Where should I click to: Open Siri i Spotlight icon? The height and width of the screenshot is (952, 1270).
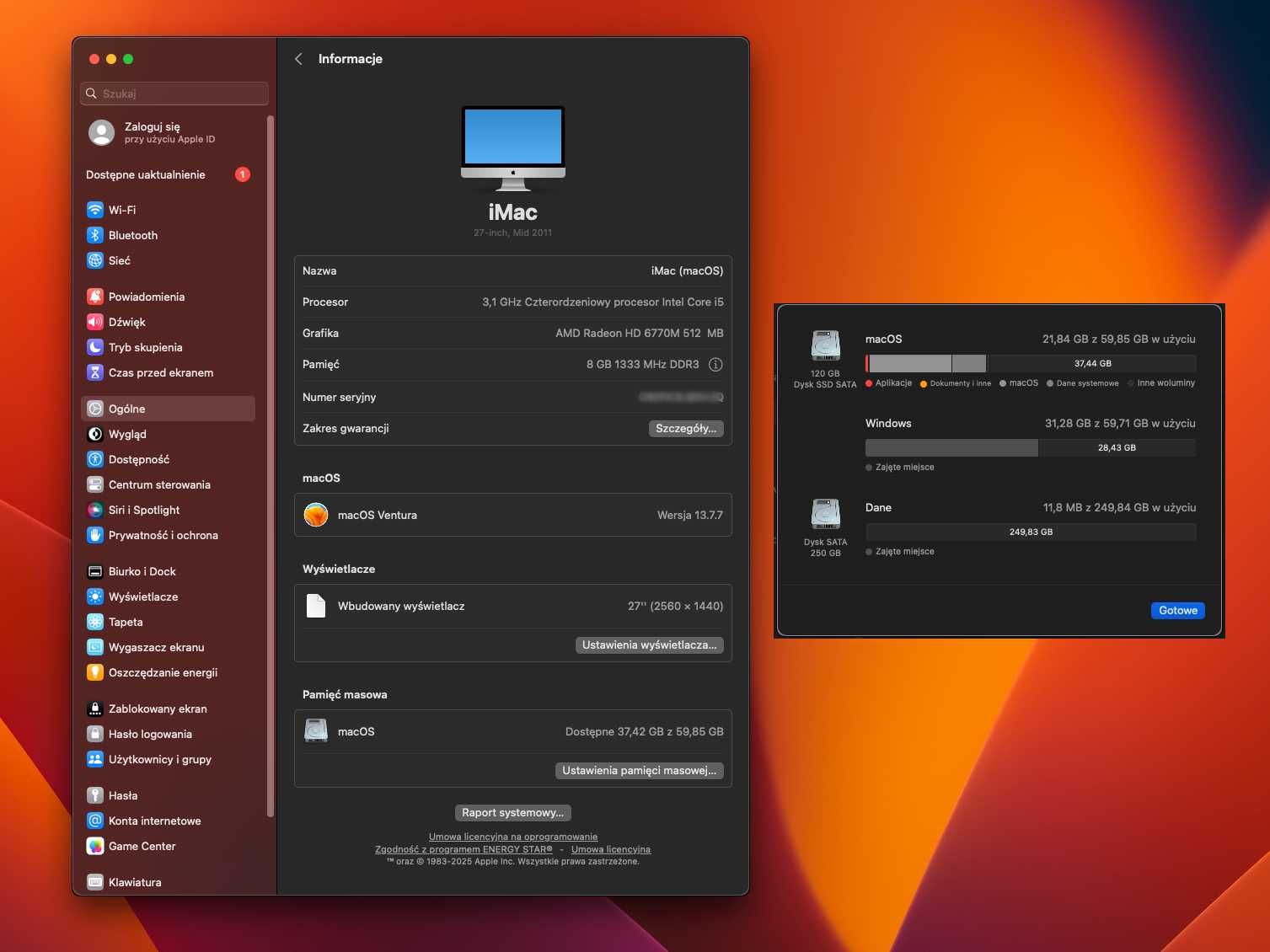point(95,510)
